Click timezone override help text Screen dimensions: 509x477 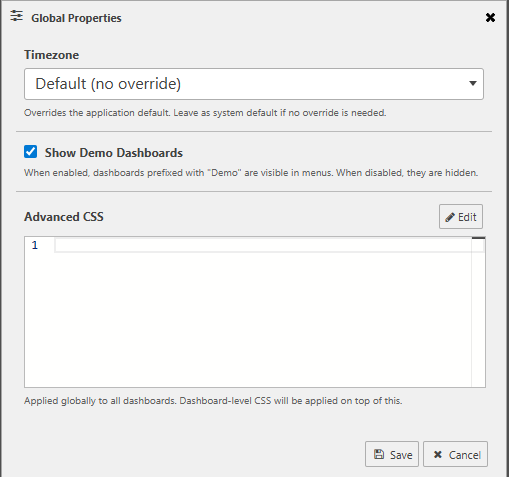click(x=205, y=113)
